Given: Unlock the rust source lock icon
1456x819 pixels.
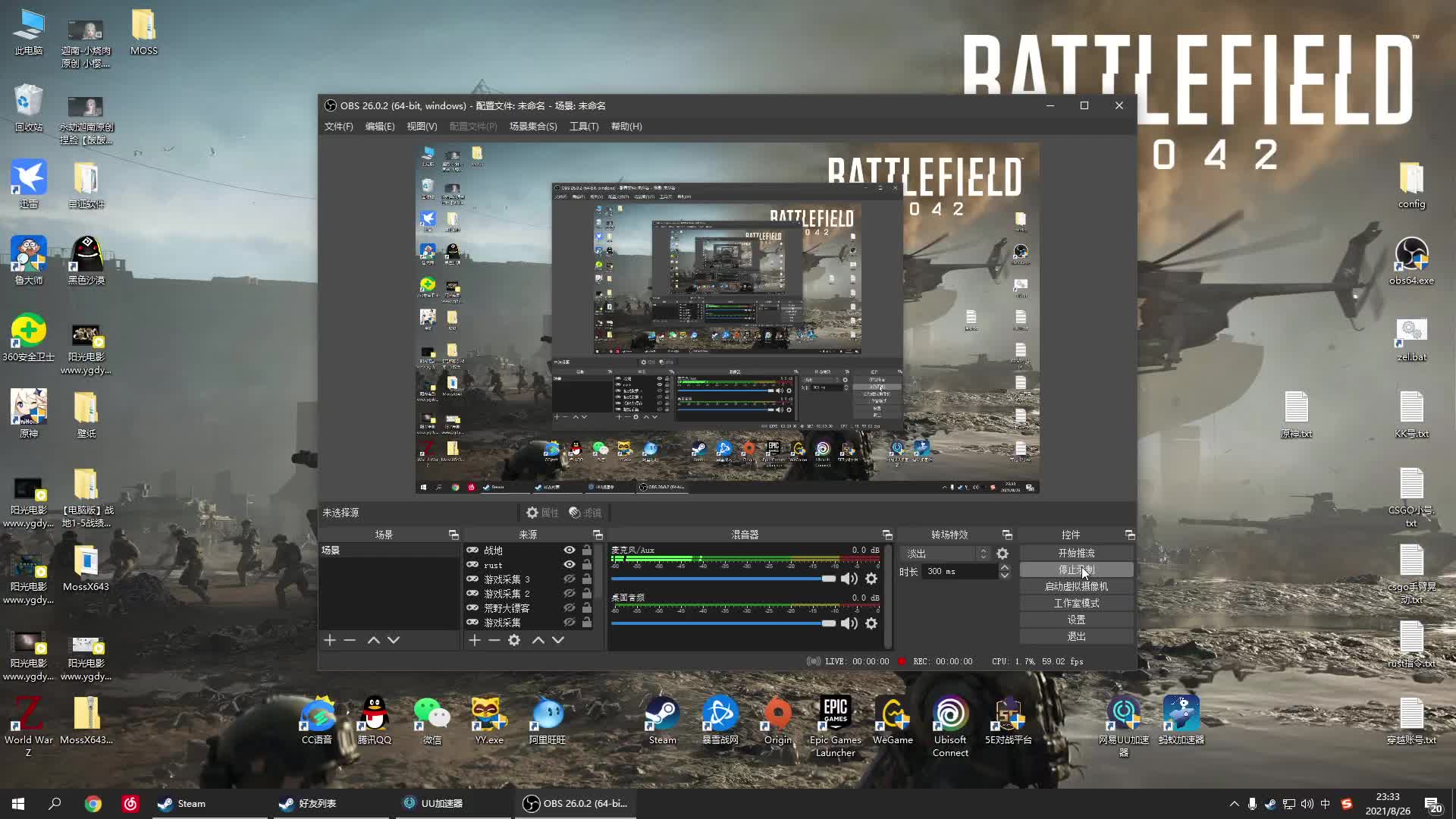Looking at the screenshot, I should [x=587, y=564].
